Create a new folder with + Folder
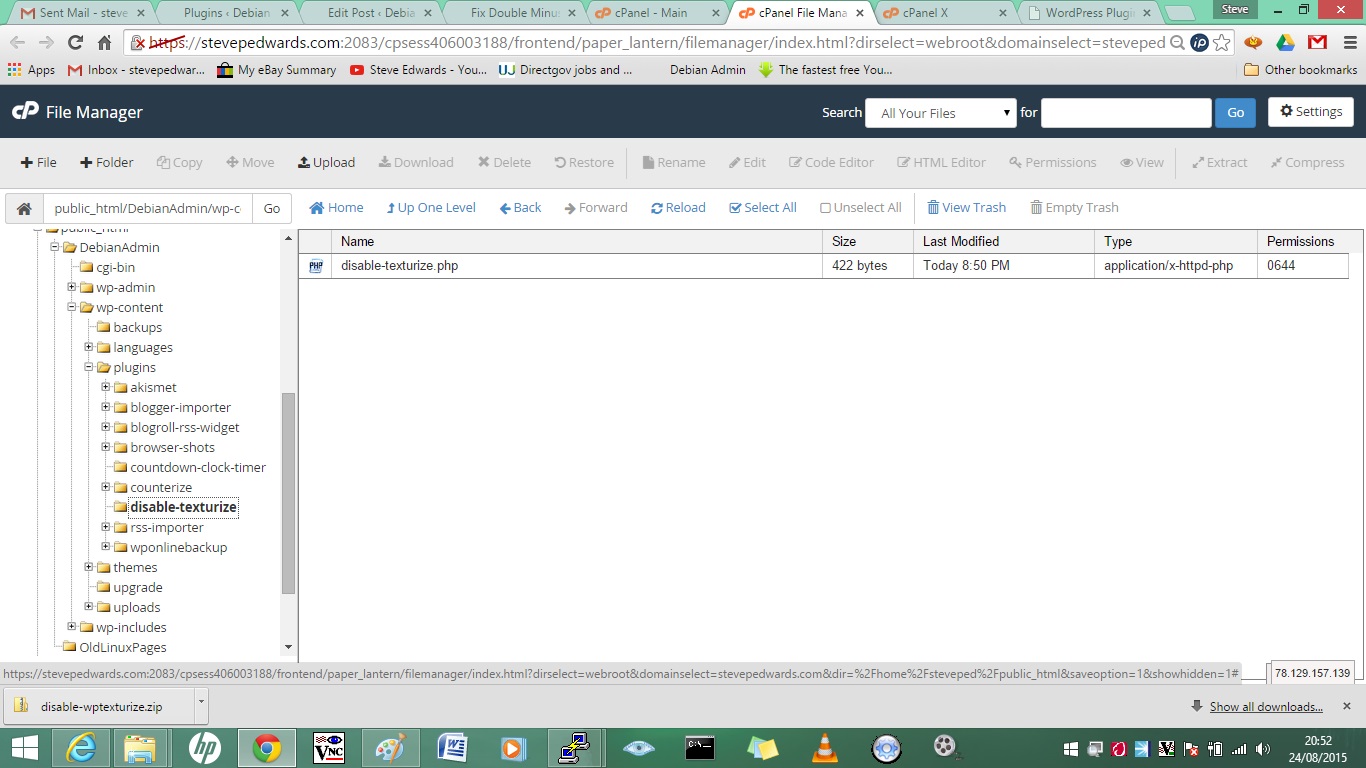This screenshot has width=1366, height=768. tap(107, 162)
